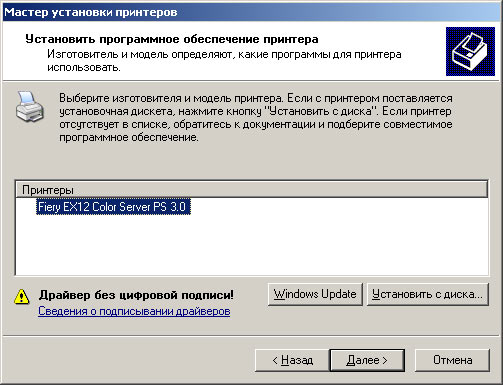Click the Принтеры column header
503x385 pixels.
tap(252, 190)
